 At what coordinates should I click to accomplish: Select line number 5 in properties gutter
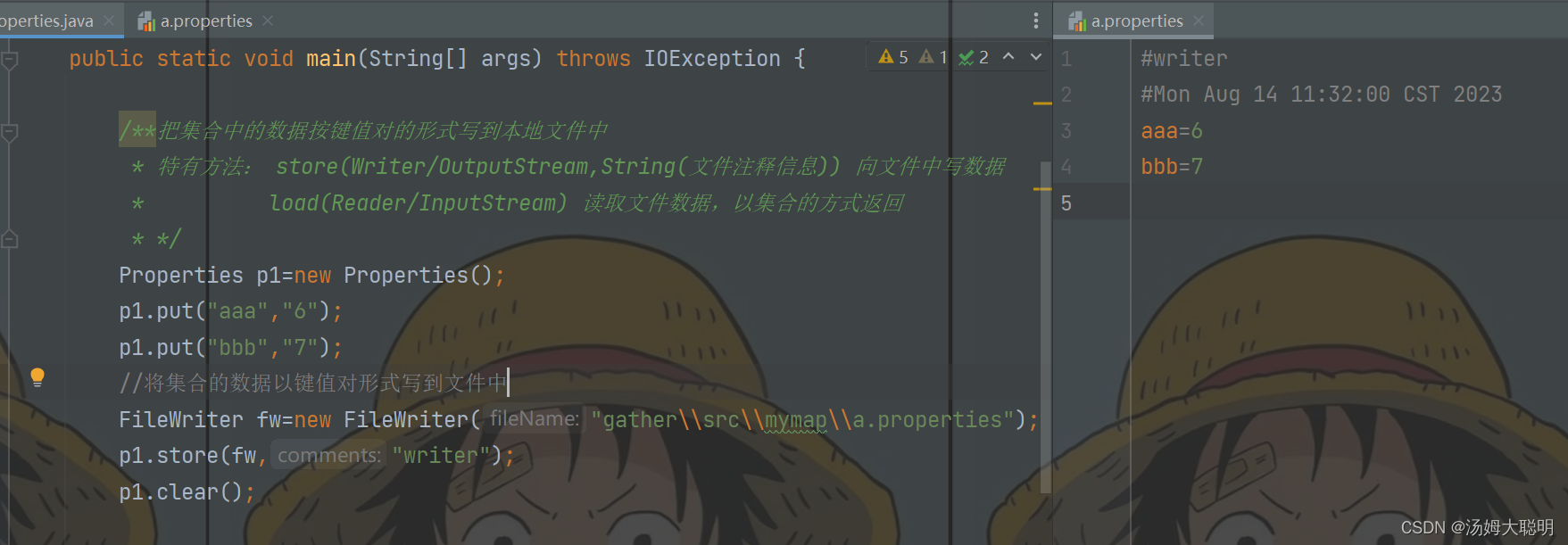(x=1066, y=203)
